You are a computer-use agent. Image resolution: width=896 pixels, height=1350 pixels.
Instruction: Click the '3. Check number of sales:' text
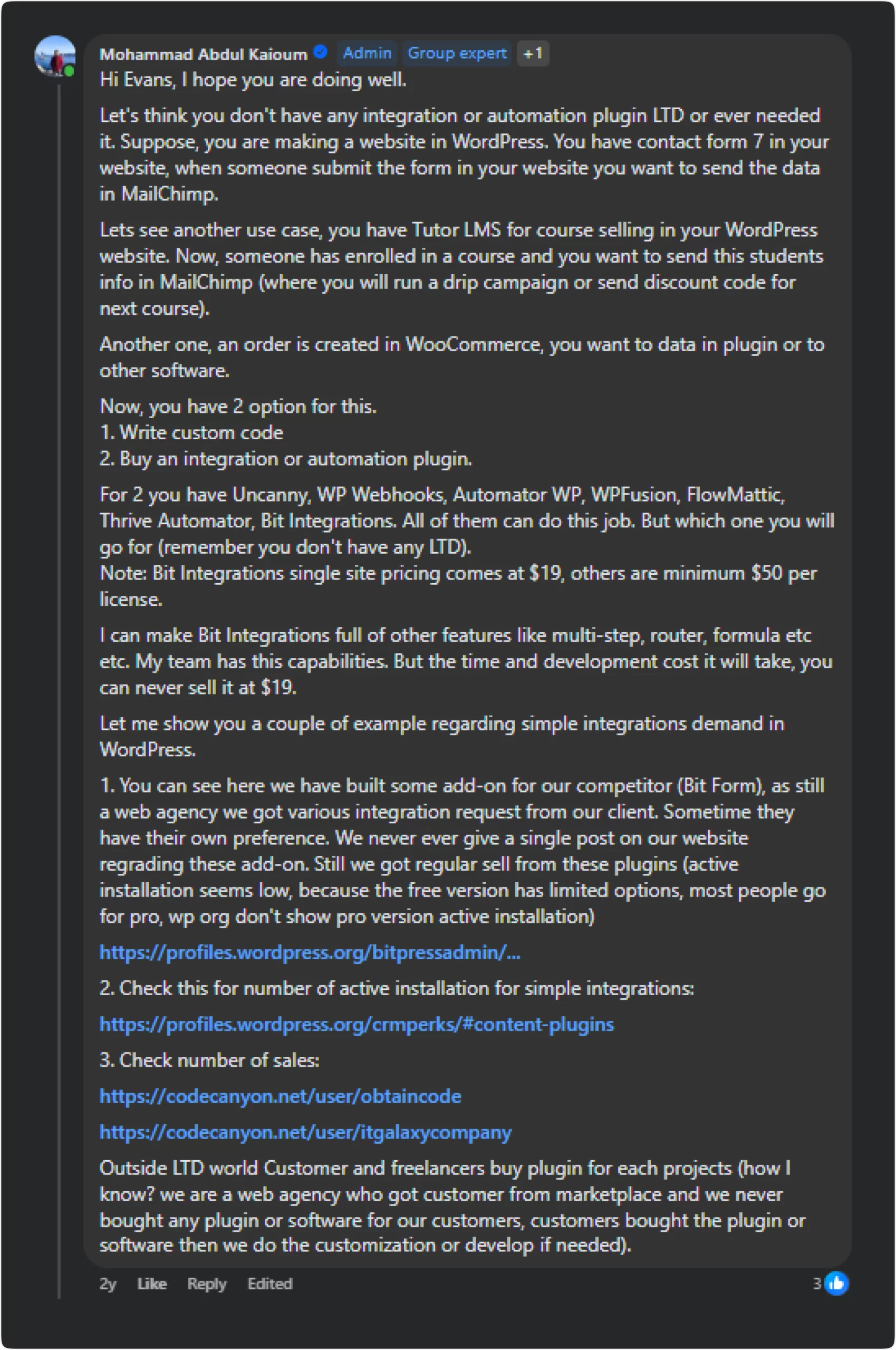(209, 1060)
